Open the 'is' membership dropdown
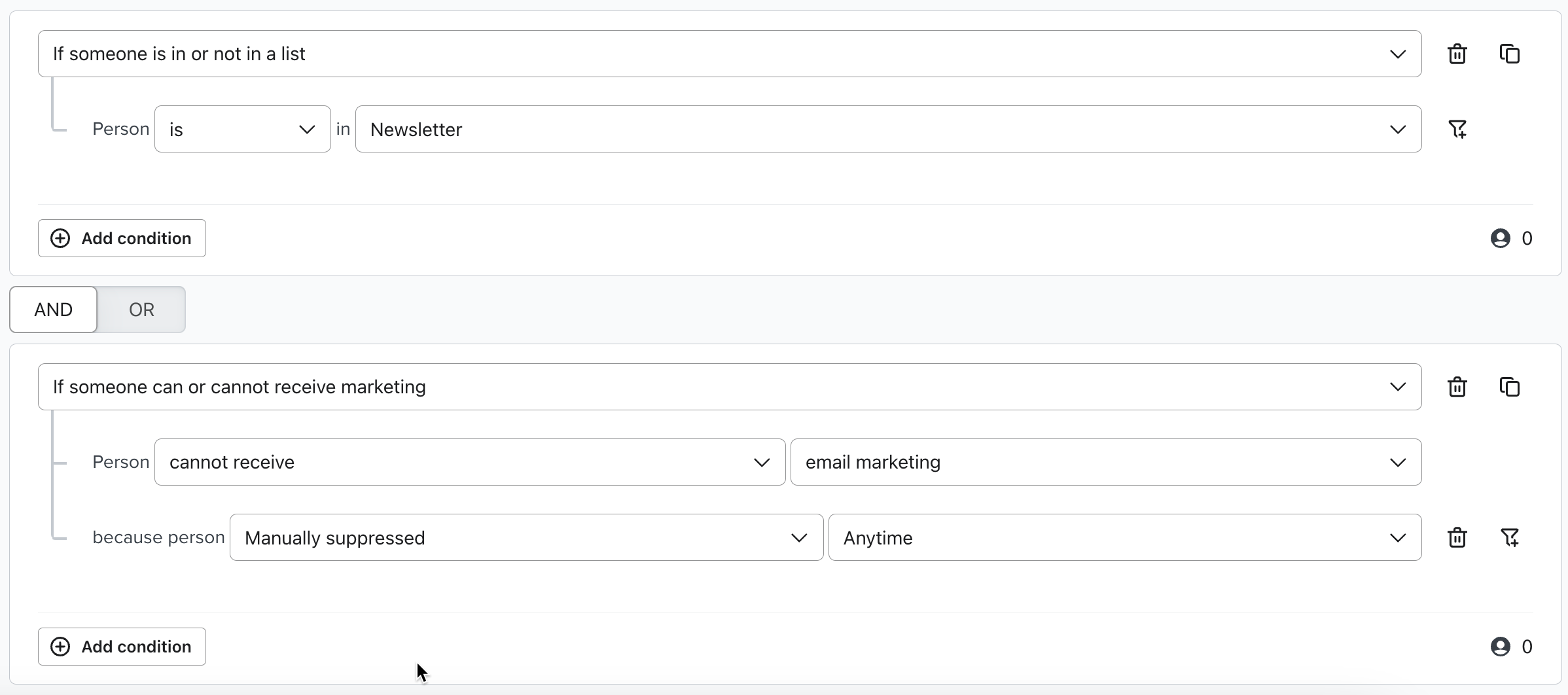This screenshot has width=1568, height=695. 242,129
